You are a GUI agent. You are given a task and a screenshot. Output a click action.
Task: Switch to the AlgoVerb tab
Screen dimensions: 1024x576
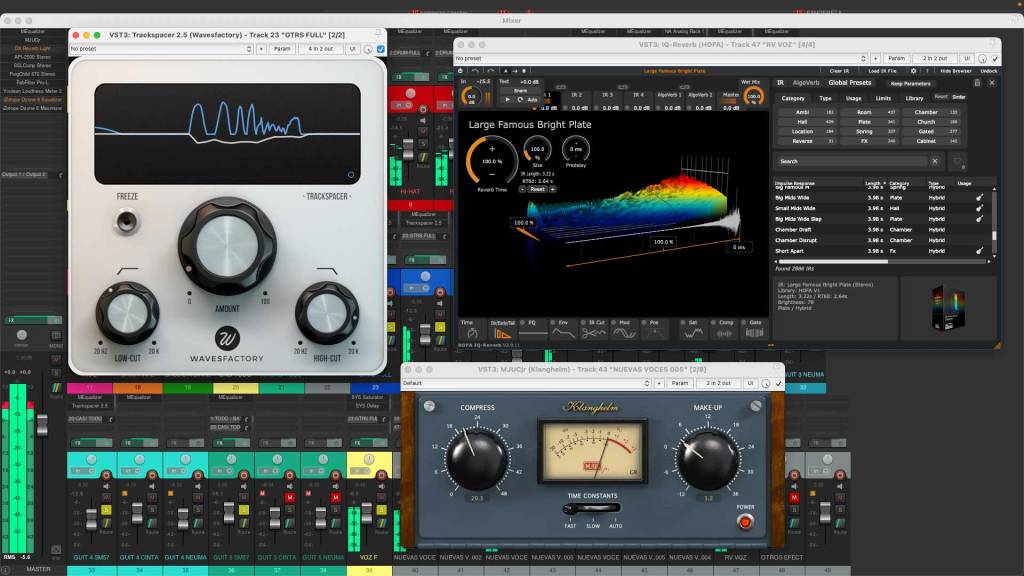[x=804, y=83]
